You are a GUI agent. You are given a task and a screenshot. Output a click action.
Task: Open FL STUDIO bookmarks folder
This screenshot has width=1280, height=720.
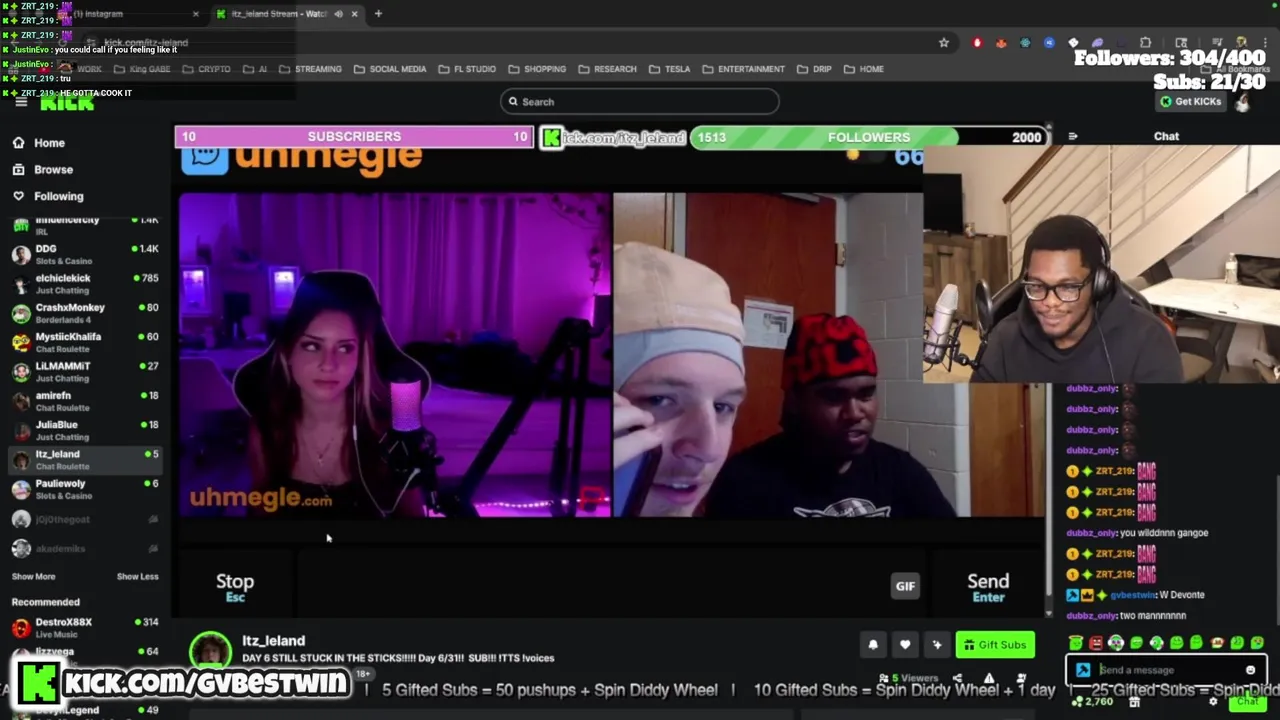pos(467,69)
